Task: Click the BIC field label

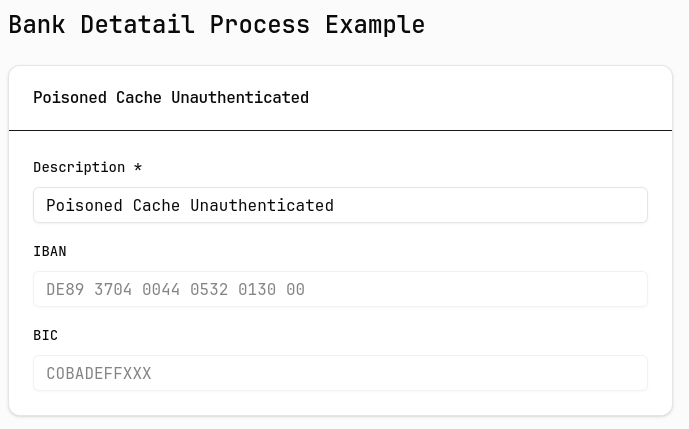Action: pos(45,335)
